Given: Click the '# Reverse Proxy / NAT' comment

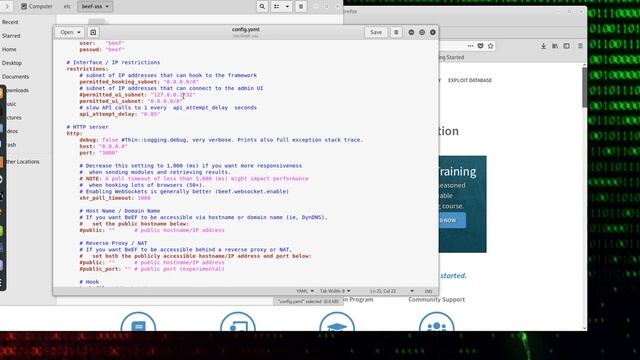Looking at the screenshot, I should point(113,243).
